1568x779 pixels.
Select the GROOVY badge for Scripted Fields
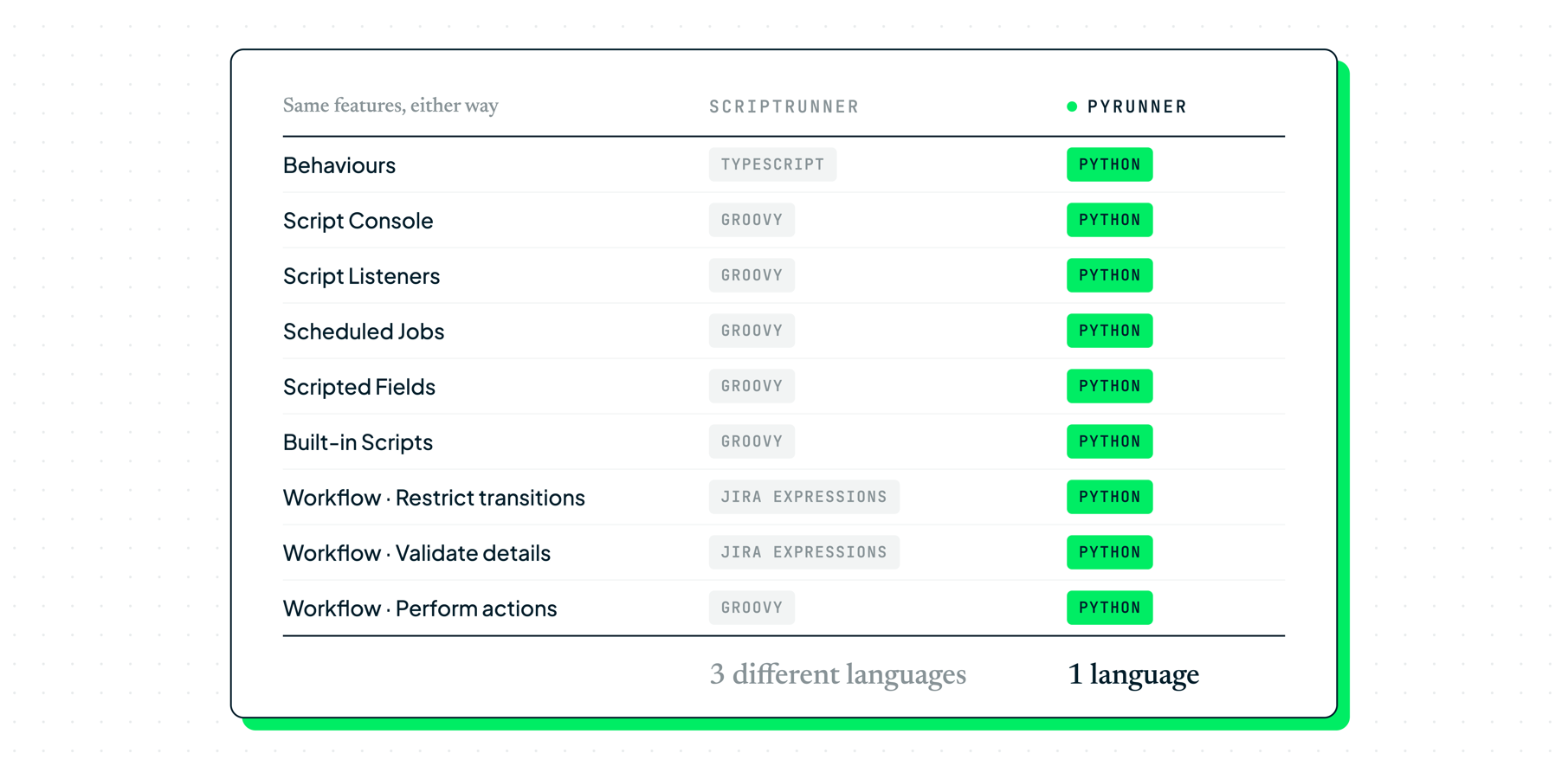point(752,386)
